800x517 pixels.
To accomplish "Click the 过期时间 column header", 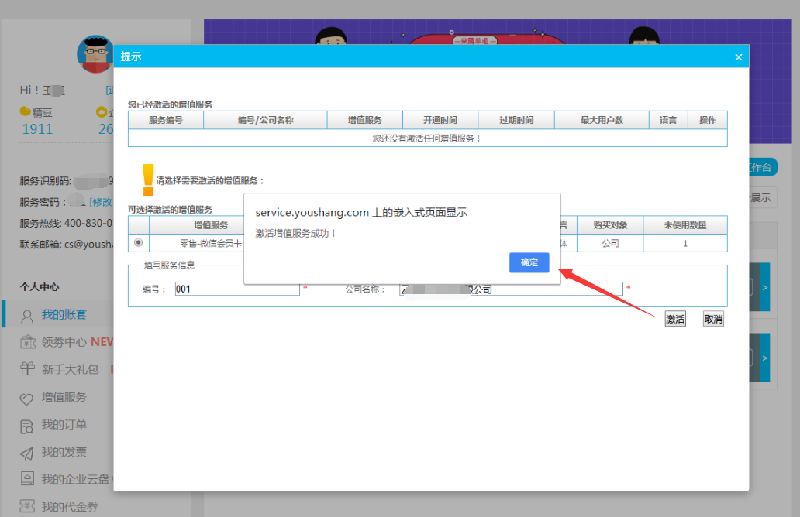I will pyautogui.click(x=516, y=120).
